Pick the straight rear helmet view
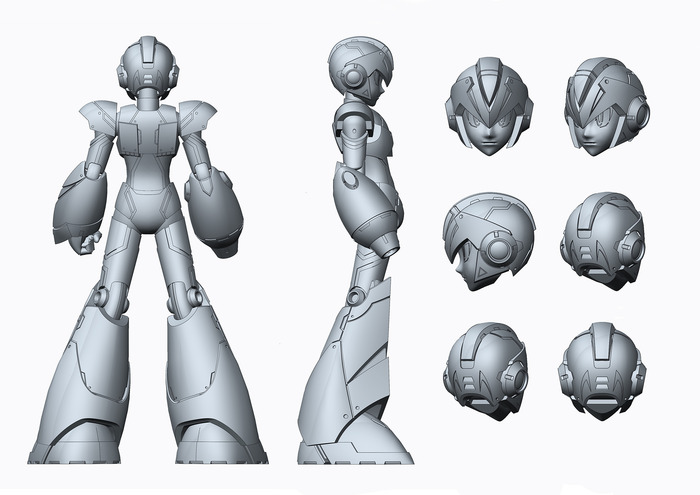Image resolution: width=700 pixels, height=495 pixels. click(x=602, y=371)
